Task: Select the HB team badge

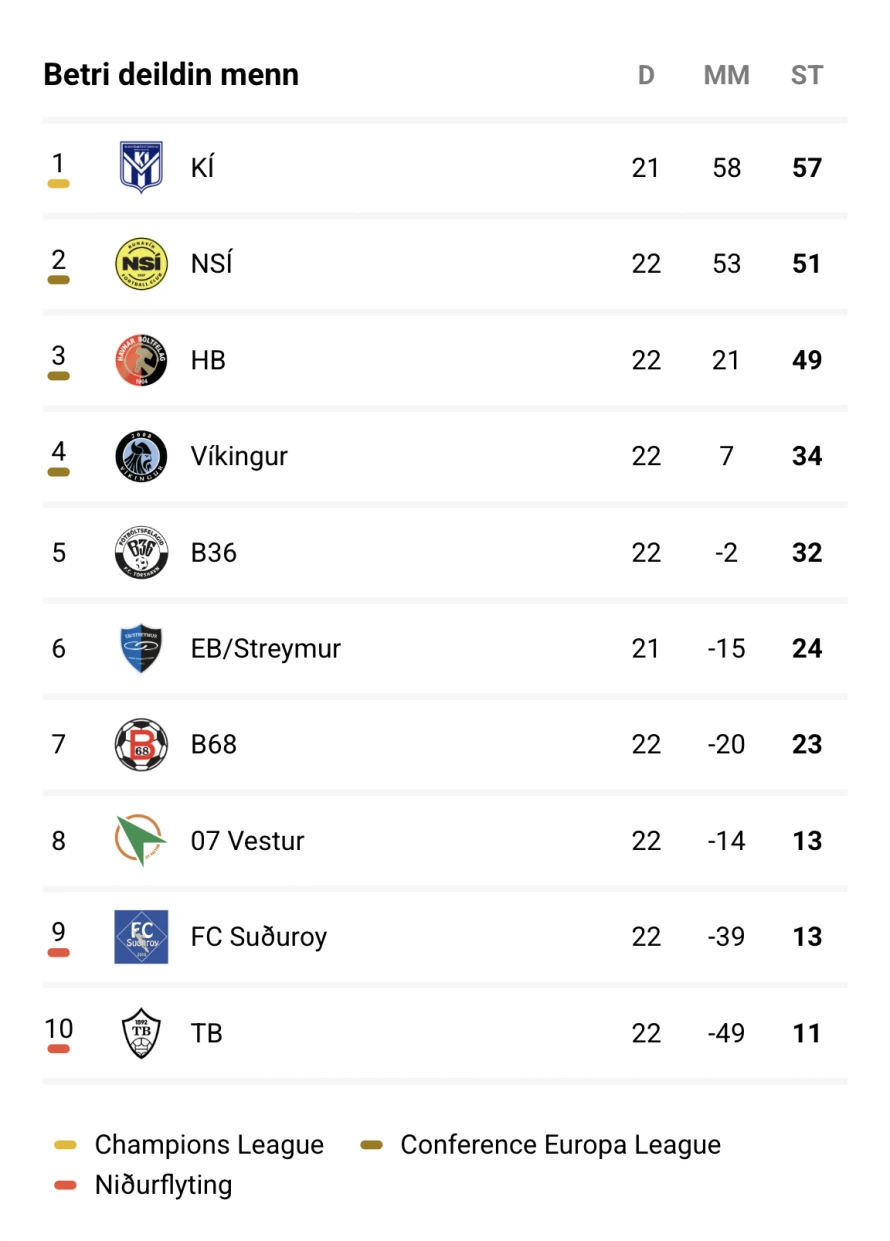Action: pos(141,360)
